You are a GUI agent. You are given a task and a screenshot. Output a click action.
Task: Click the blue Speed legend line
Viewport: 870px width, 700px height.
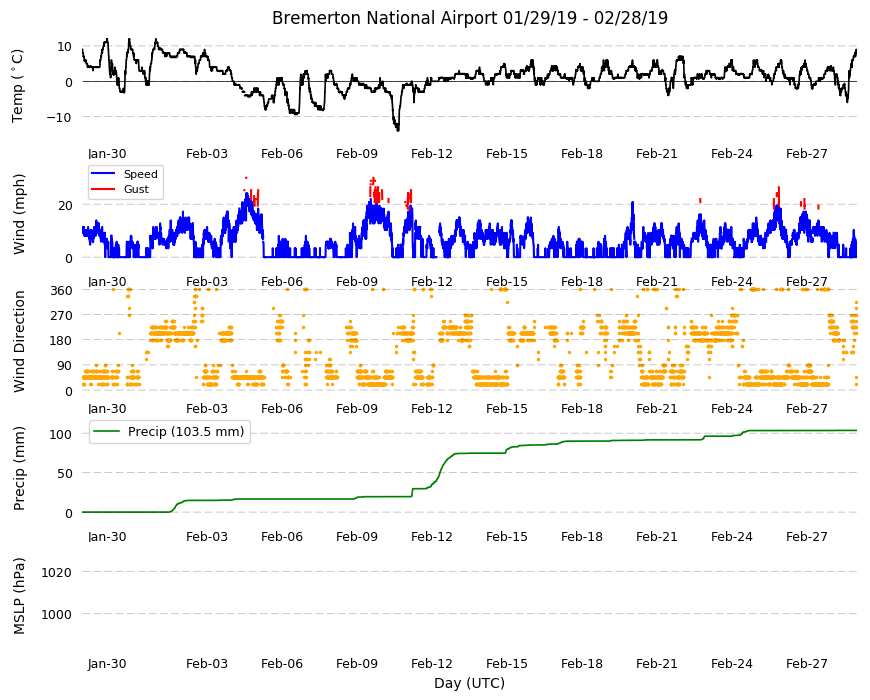pos(103,174)
